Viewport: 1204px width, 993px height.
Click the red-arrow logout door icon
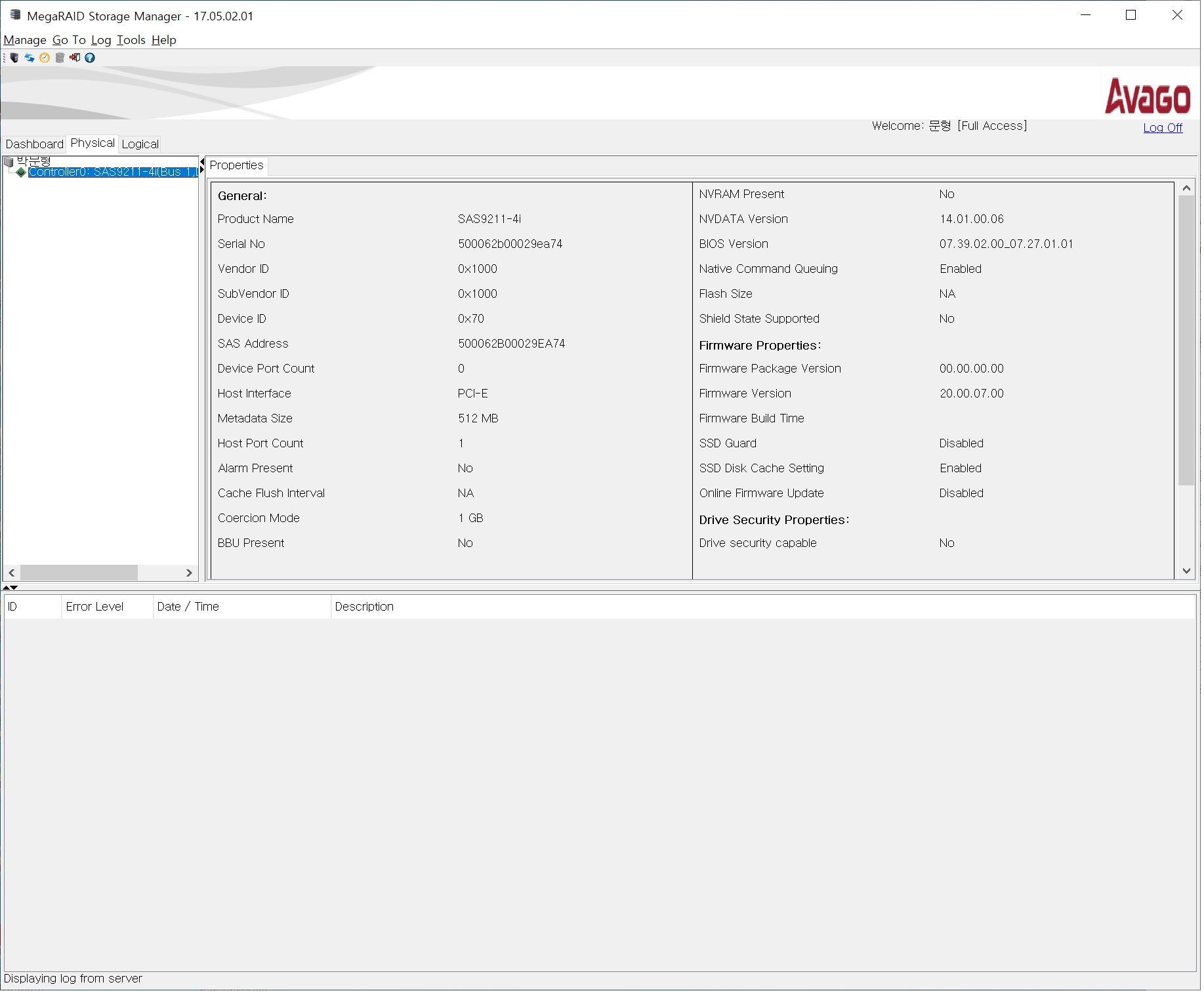(75, 58)
